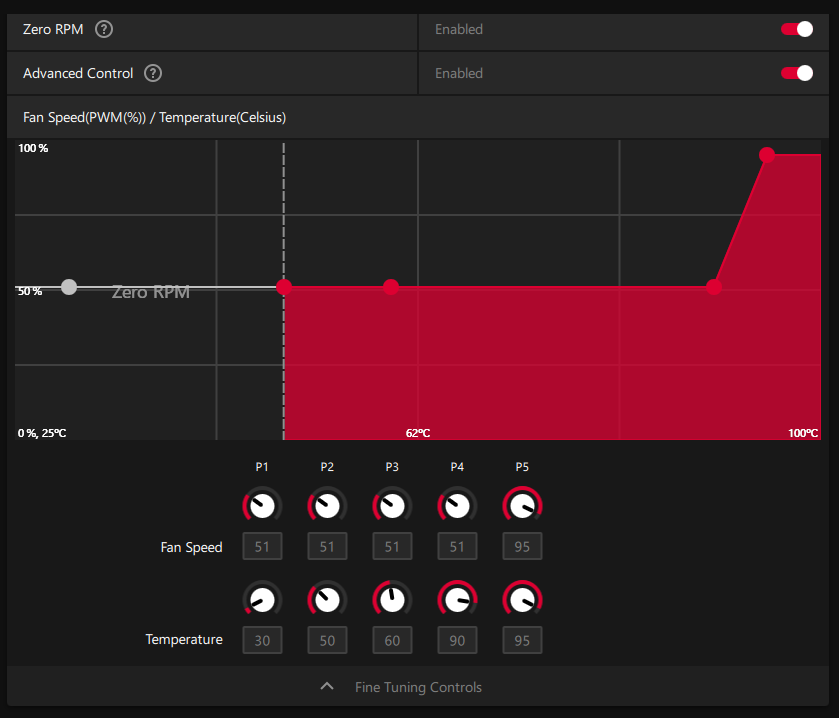The height and width of the screenshot is (718, 839).
Task: Click the Fine Tuning Controls label
Action: [x=418, y=687]
